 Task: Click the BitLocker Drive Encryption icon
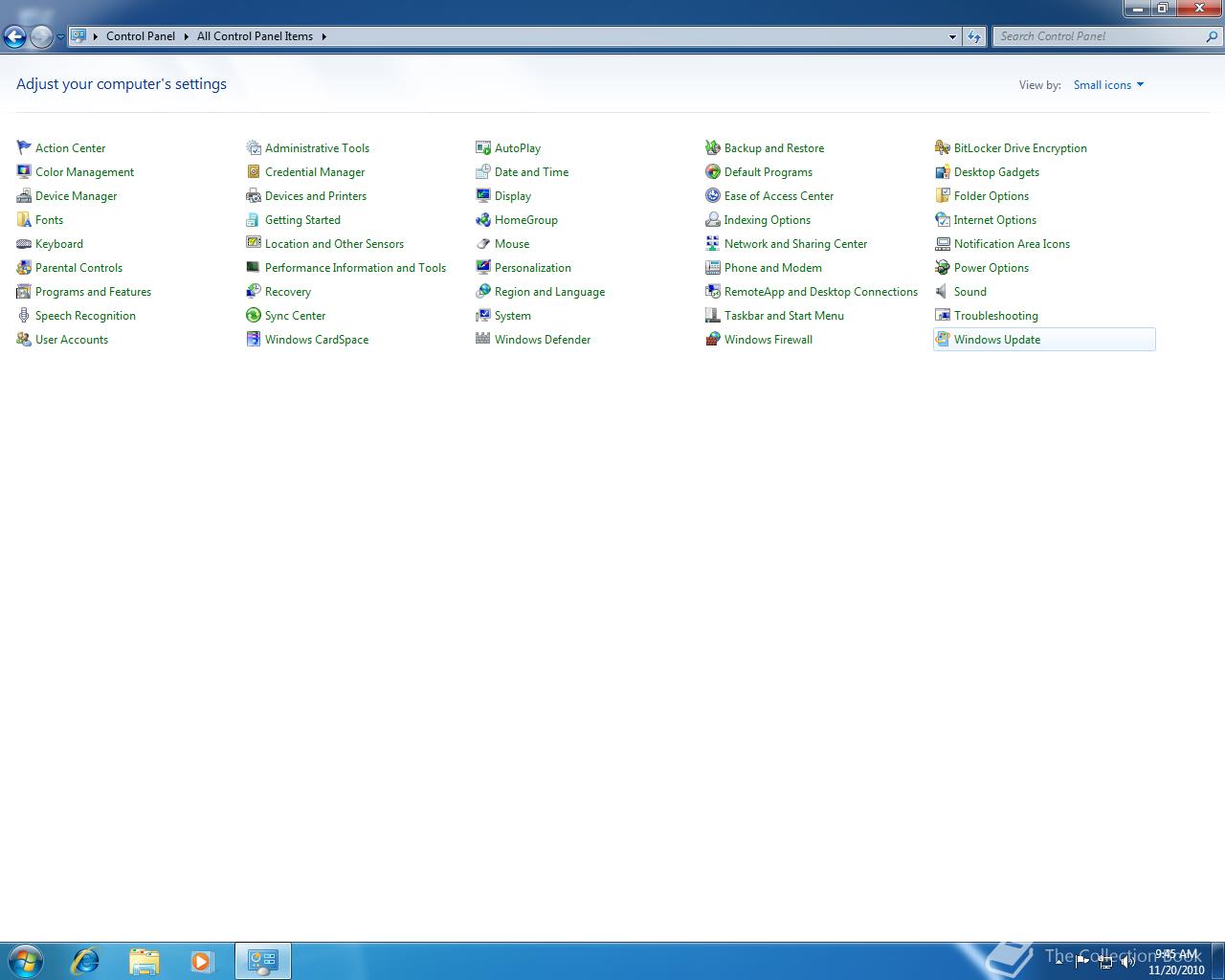click(x=943, y=147)
